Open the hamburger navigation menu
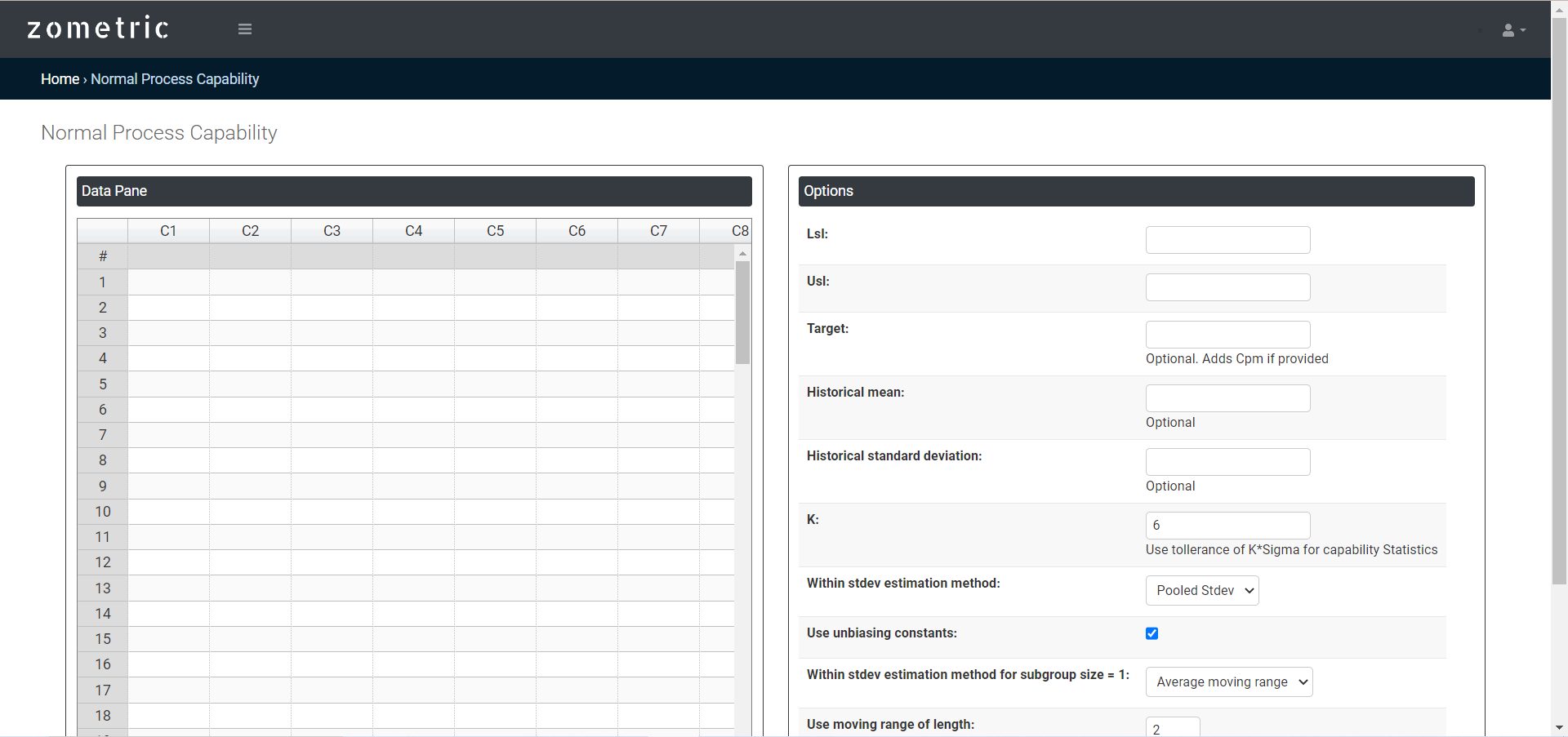 (x=244, y=29)
